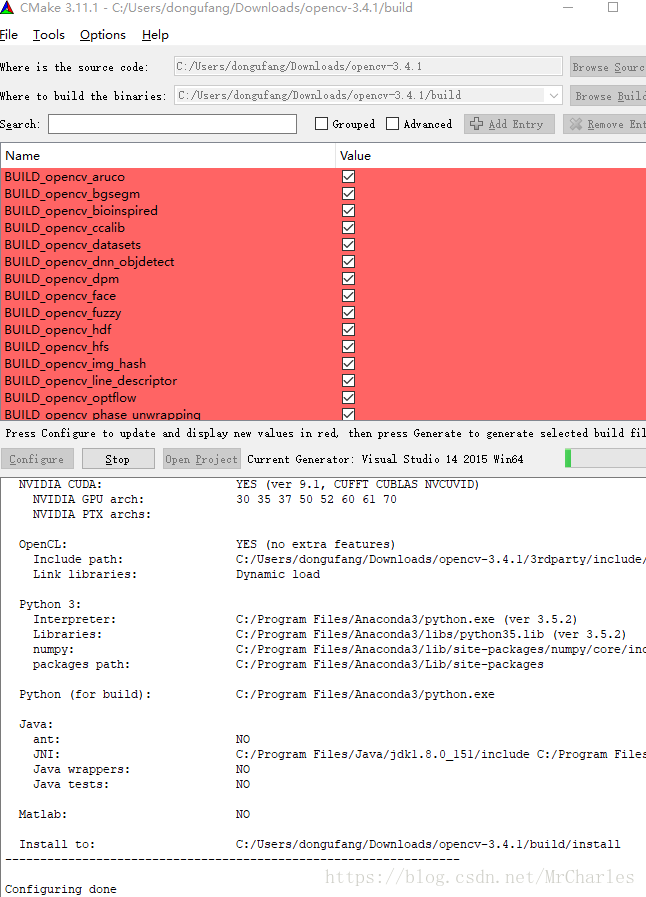Click the Open Project button
This screenshot has width=646, height=897.
coord(201,459)
